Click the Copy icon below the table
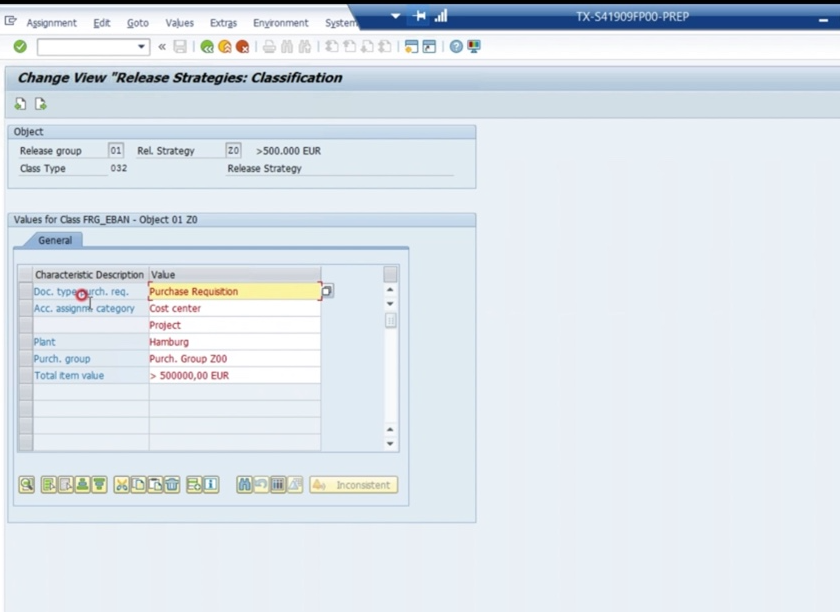This screenshot has width=840, height=612. pyautogui.click(x=138, y=485)
